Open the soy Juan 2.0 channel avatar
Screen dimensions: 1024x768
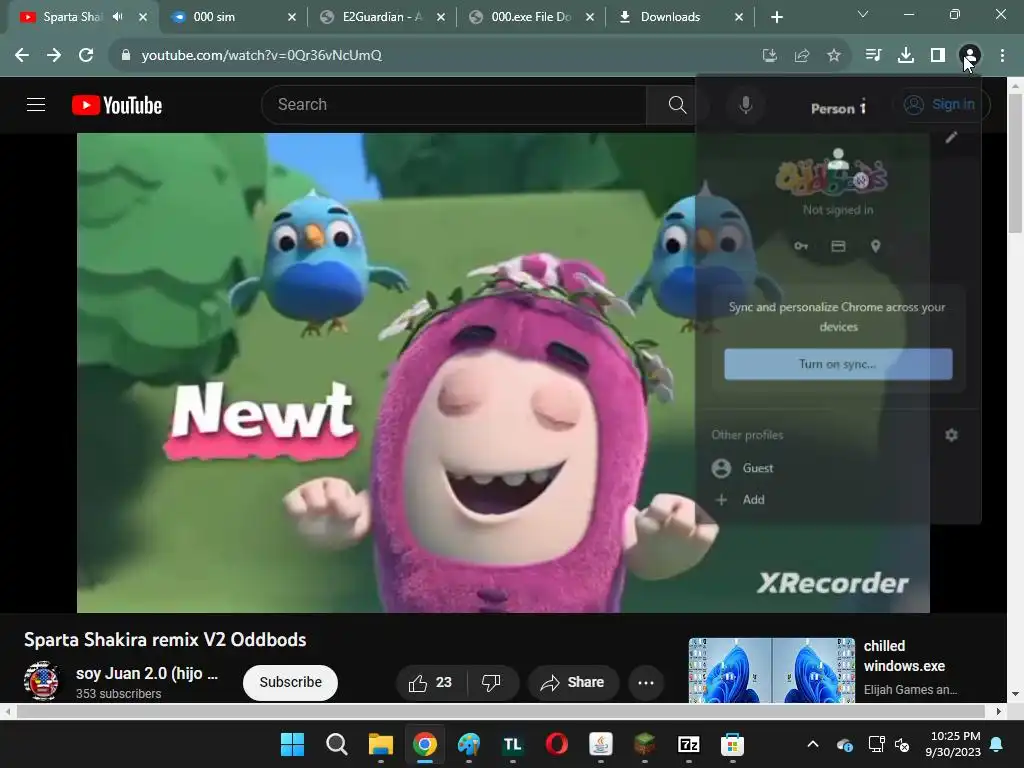coord(41,680)
